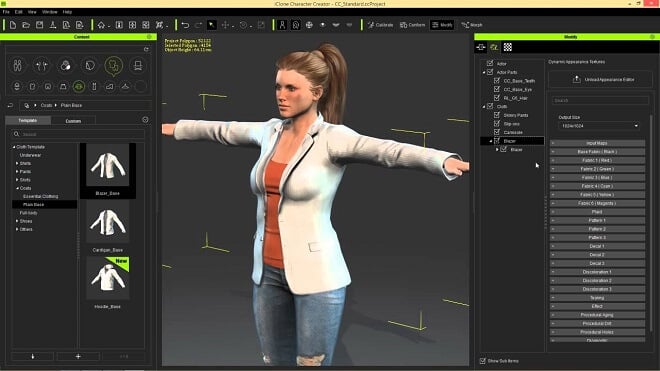
Task: Toggle the Skinny Pants checkbox
Action: (497, 115)
